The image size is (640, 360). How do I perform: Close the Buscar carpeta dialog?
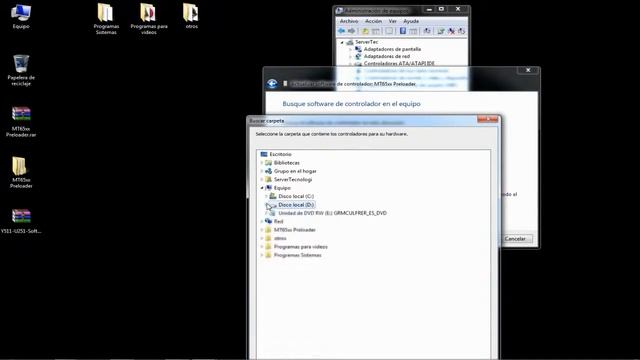point(488,119)
